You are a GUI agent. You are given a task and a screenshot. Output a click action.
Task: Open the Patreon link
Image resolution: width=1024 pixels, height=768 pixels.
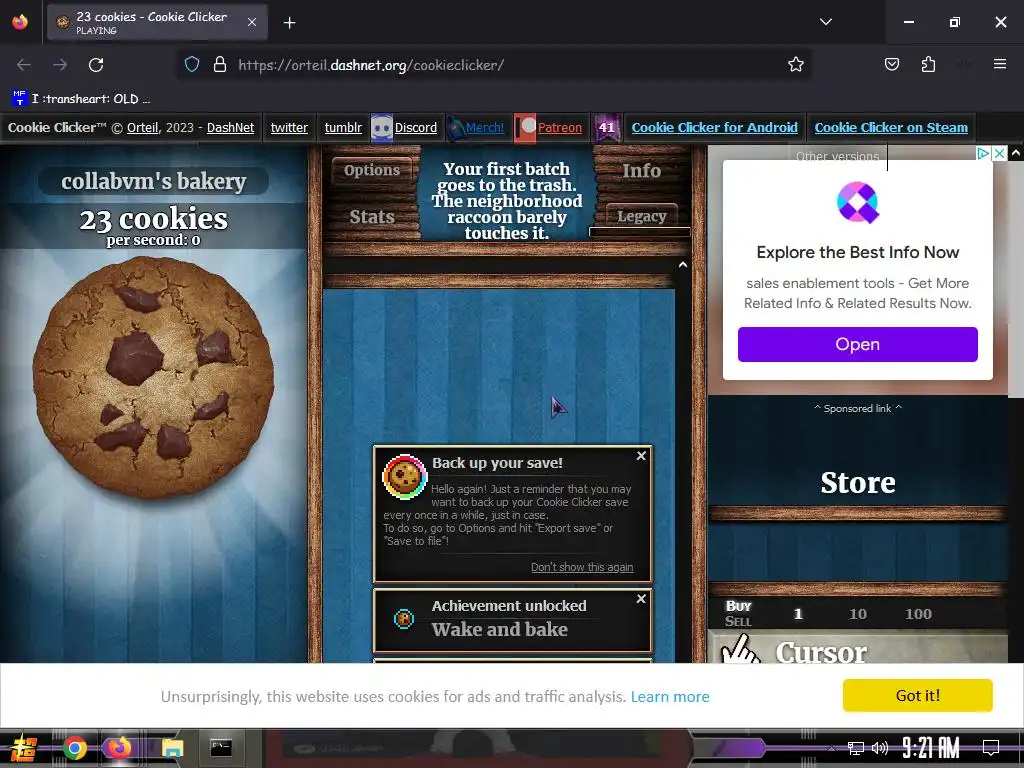560,127
